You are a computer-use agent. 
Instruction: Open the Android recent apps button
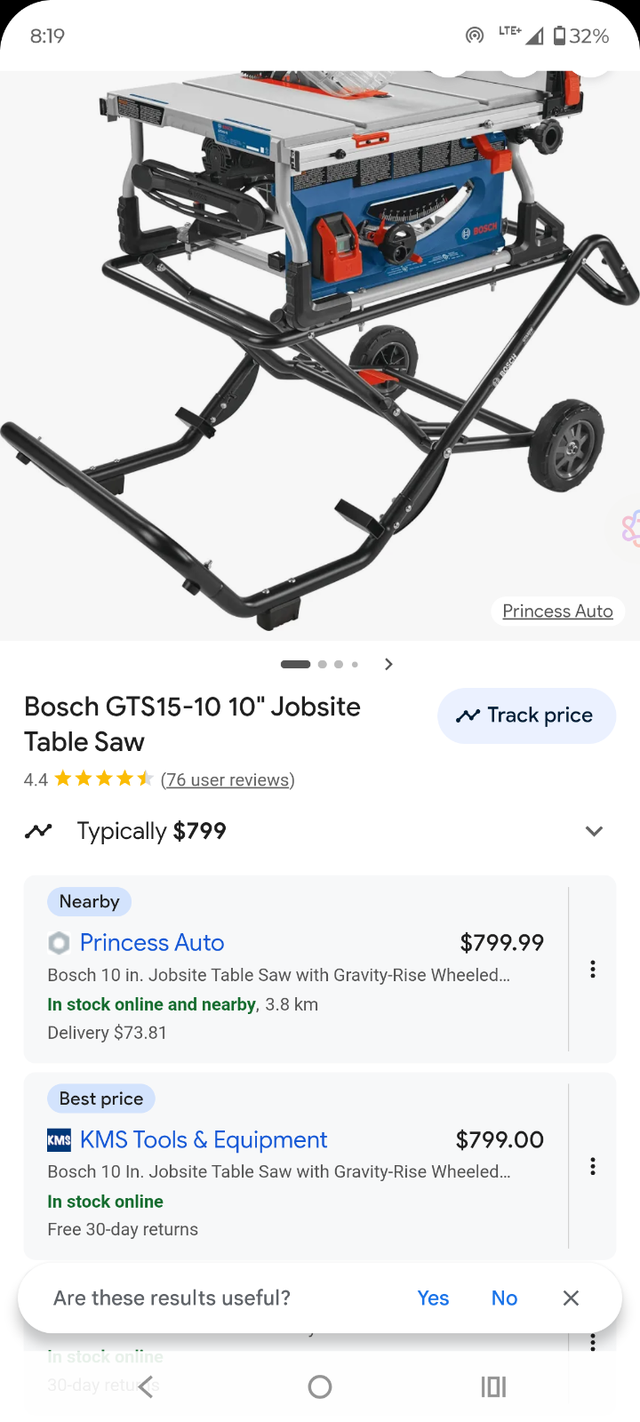click(494, 1387)
